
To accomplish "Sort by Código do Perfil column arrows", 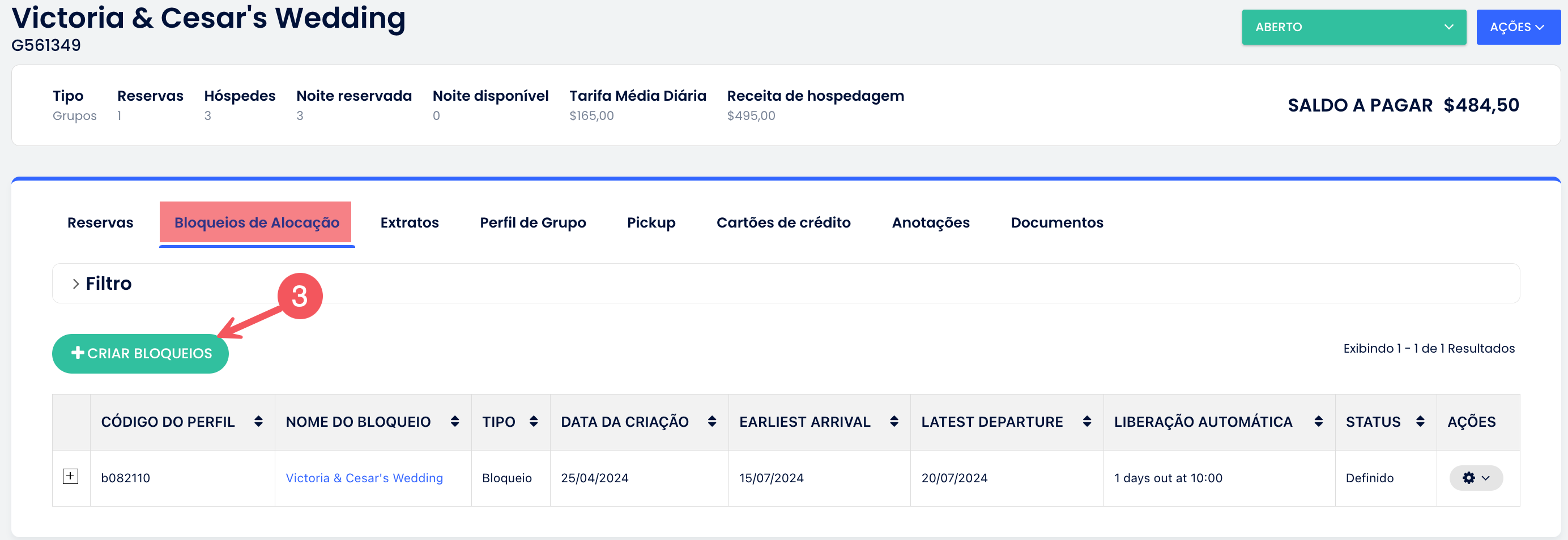I will (259, 422).
